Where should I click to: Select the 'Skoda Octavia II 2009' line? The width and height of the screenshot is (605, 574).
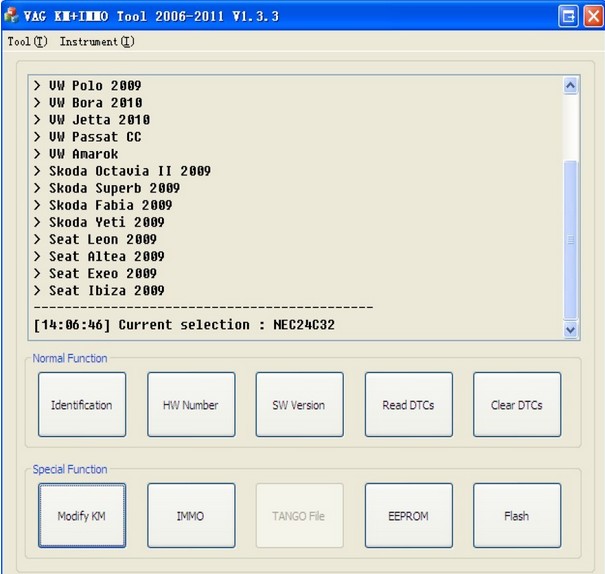pyautogui.click(x=122, y=171)
